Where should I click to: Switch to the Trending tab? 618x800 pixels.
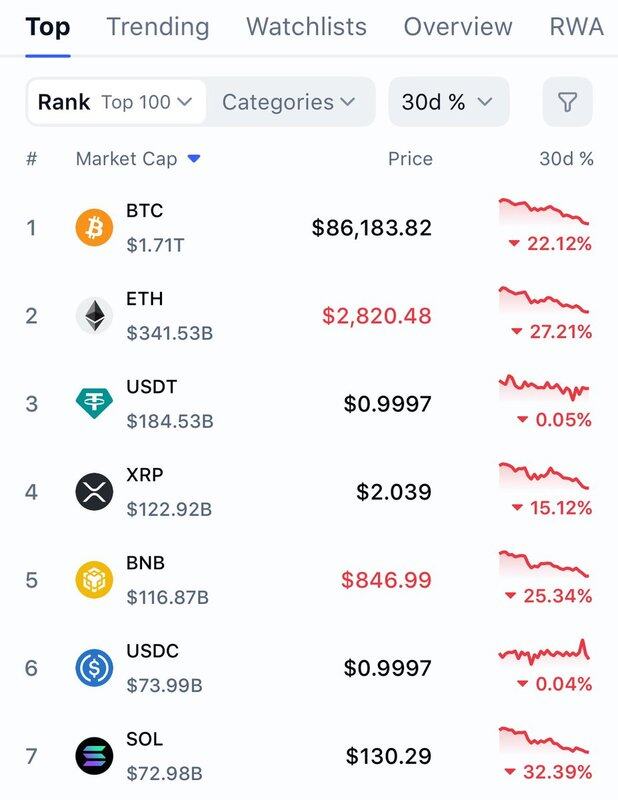[158, 26]
